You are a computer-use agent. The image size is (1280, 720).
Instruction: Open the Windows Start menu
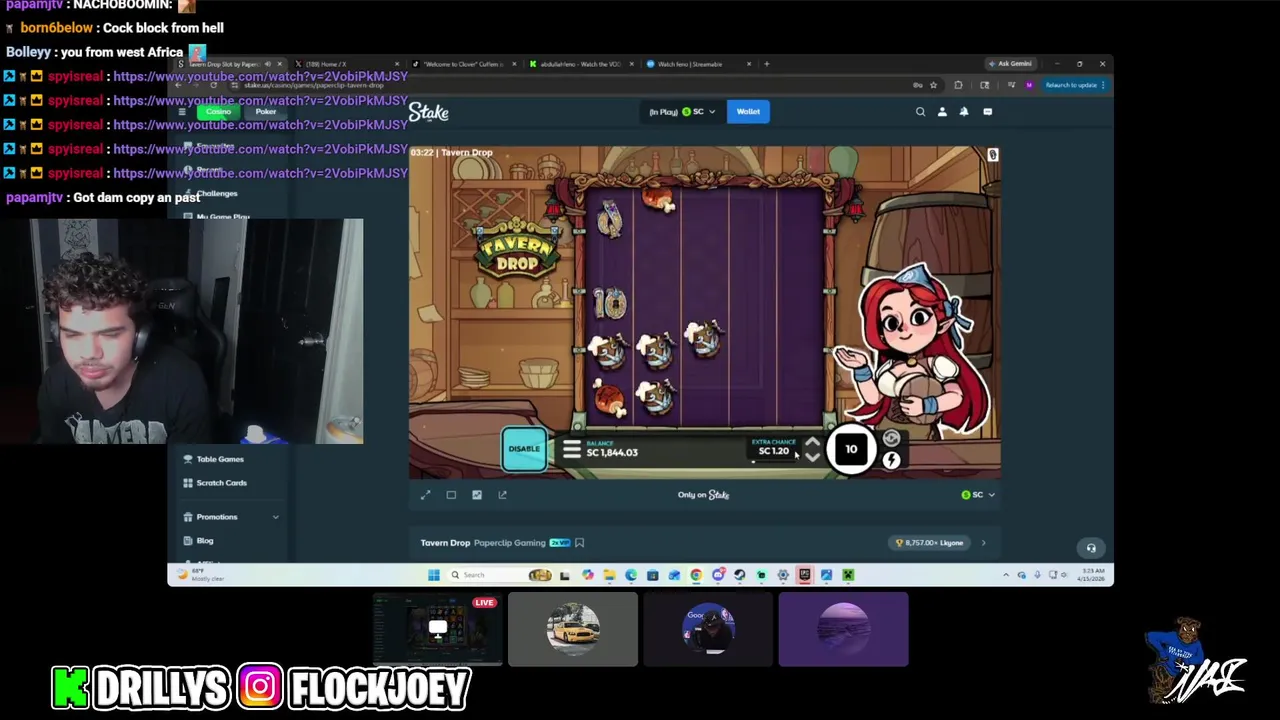pos(433,575)
